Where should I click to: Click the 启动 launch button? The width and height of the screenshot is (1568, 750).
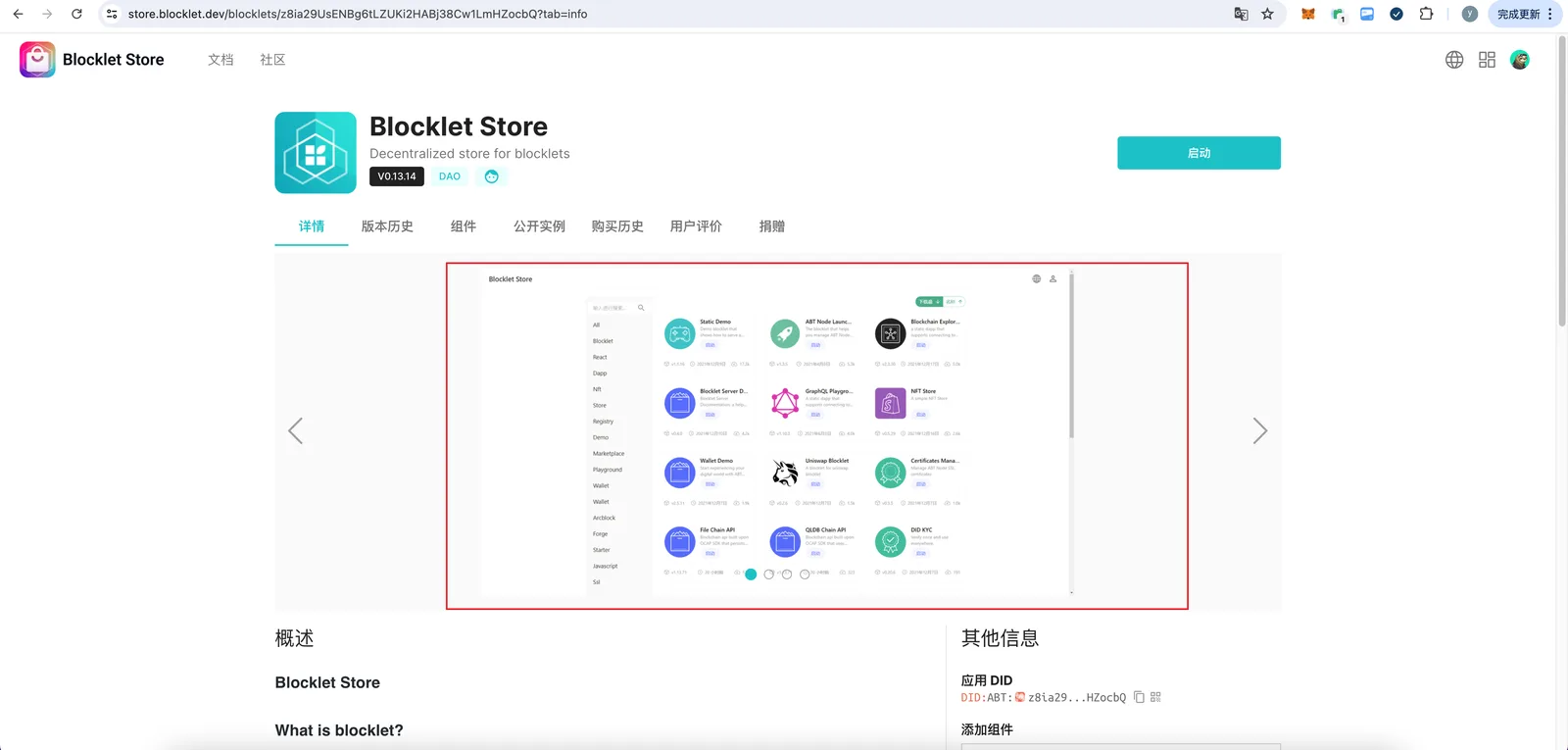click(1199, 153)
